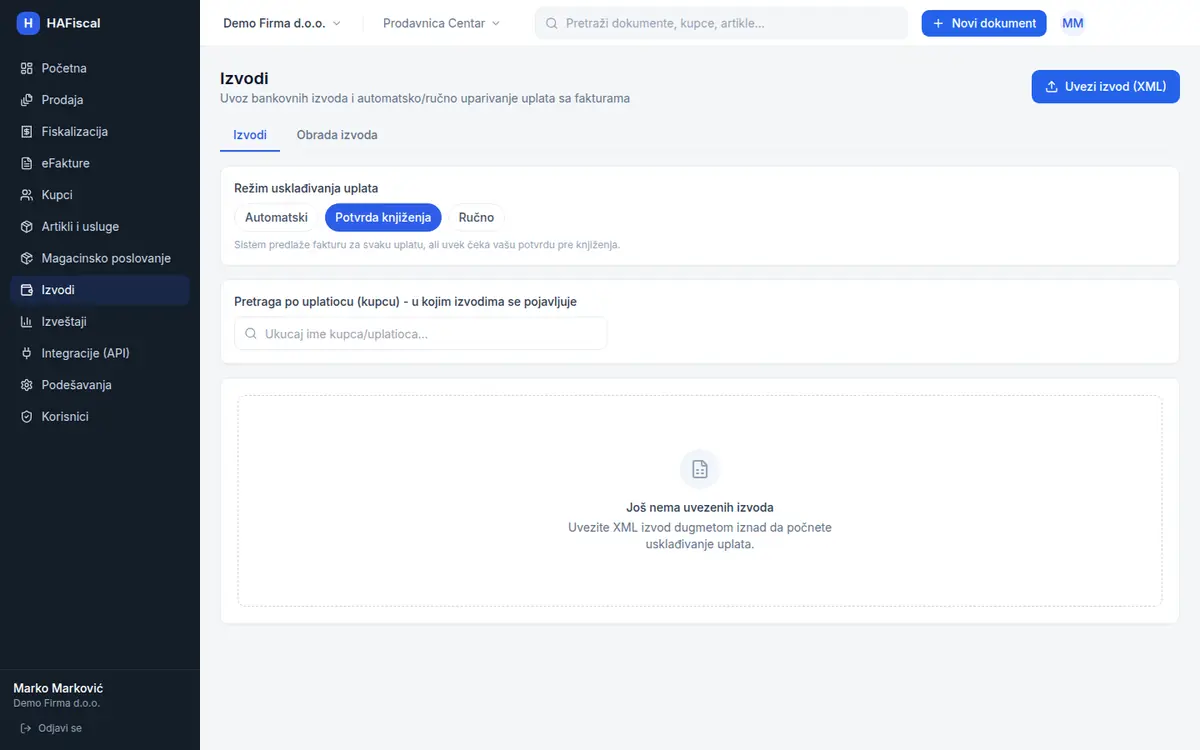Click the MM user avatar
The width and height of the screenshot is (1200, 750).
1073,23
